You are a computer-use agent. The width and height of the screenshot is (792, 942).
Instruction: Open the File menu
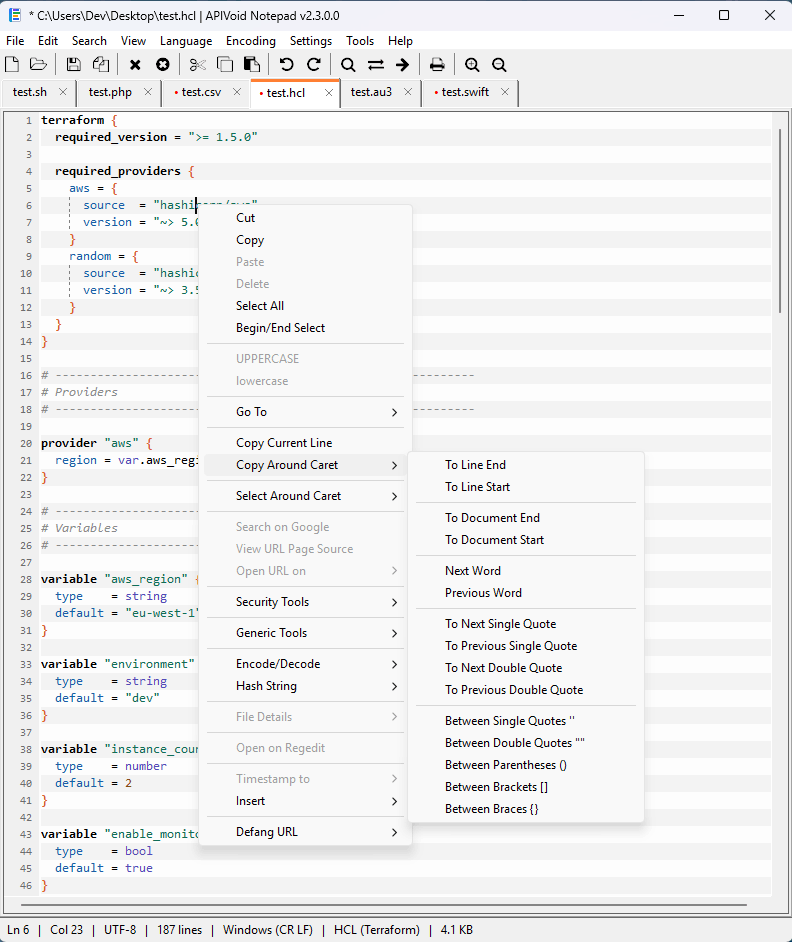click(15, 41)
